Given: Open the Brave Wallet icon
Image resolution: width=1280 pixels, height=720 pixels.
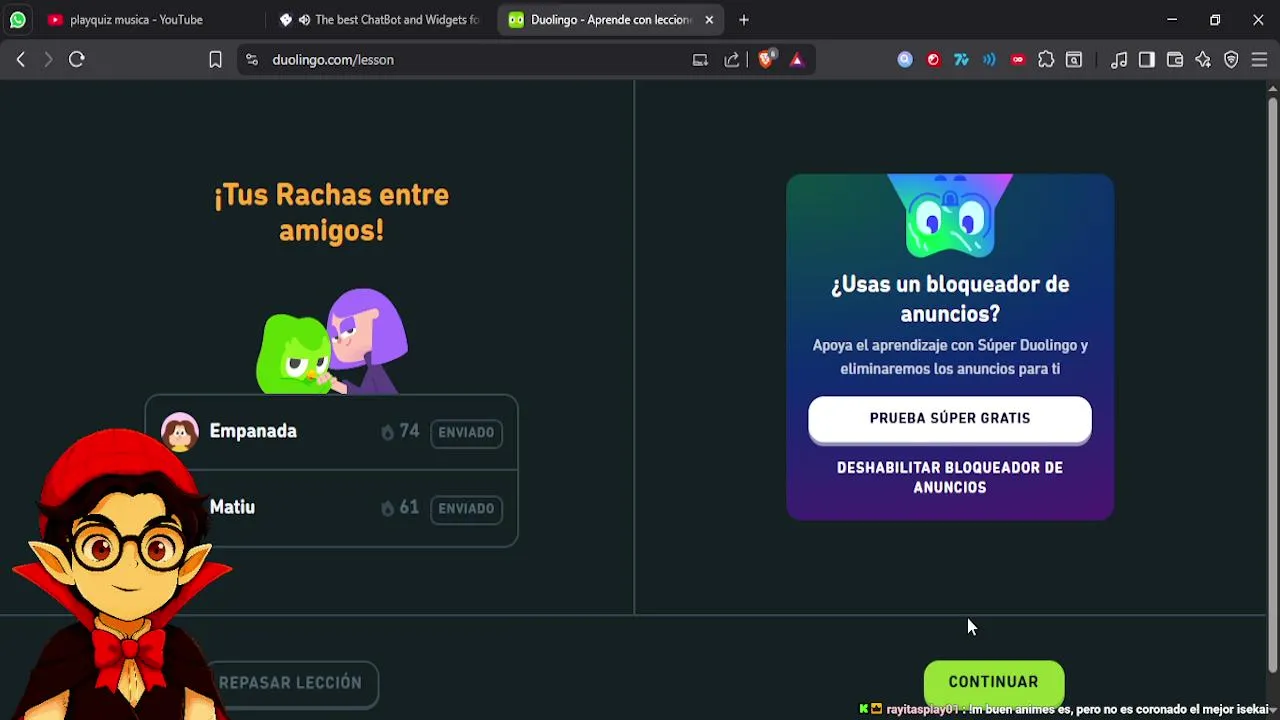Looking at the screenshot, I should click(x=1175, y=60).
